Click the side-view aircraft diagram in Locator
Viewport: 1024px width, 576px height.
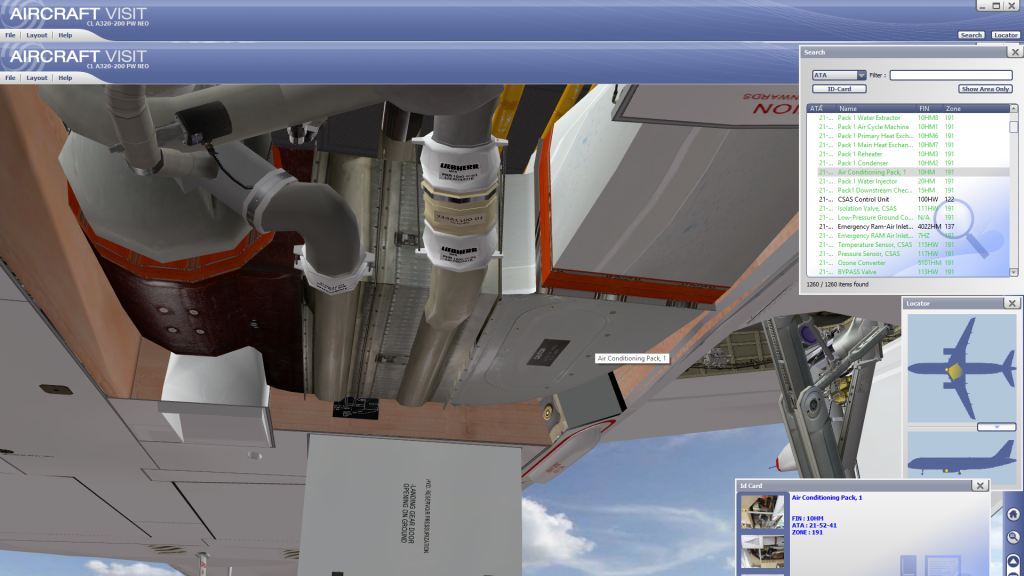coord(961,458)
